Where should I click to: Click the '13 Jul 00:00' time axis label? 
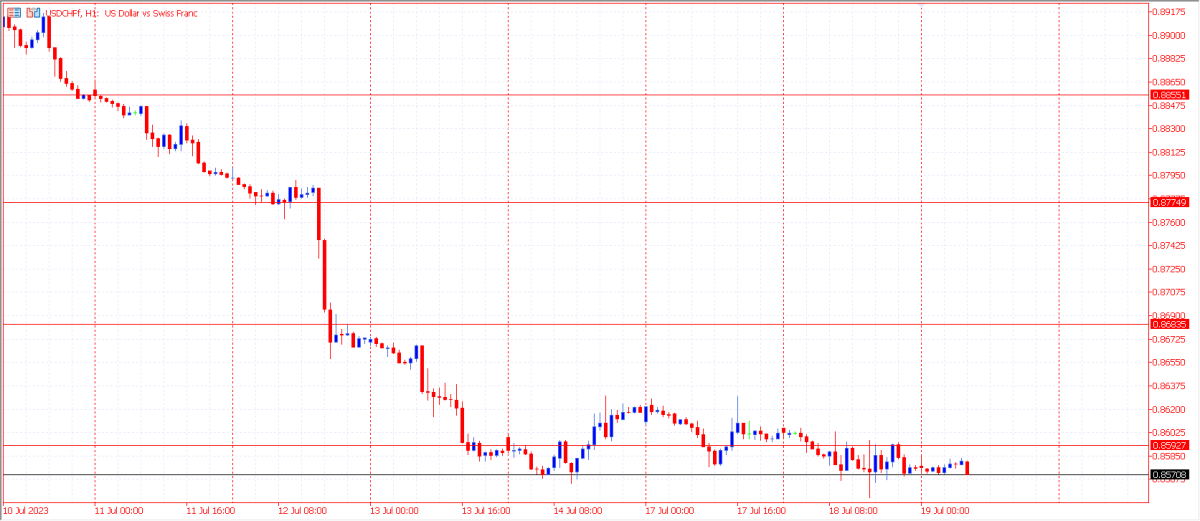(x=393, y=510)
